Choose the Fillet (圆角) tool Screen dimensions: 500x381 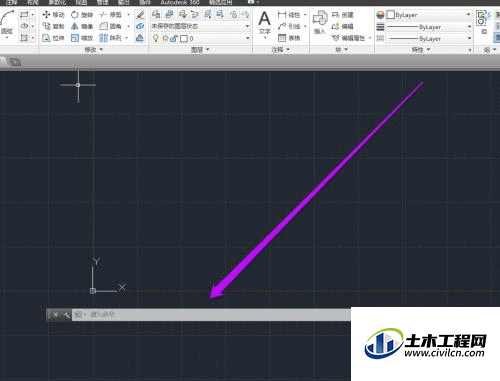click(111, 26)
